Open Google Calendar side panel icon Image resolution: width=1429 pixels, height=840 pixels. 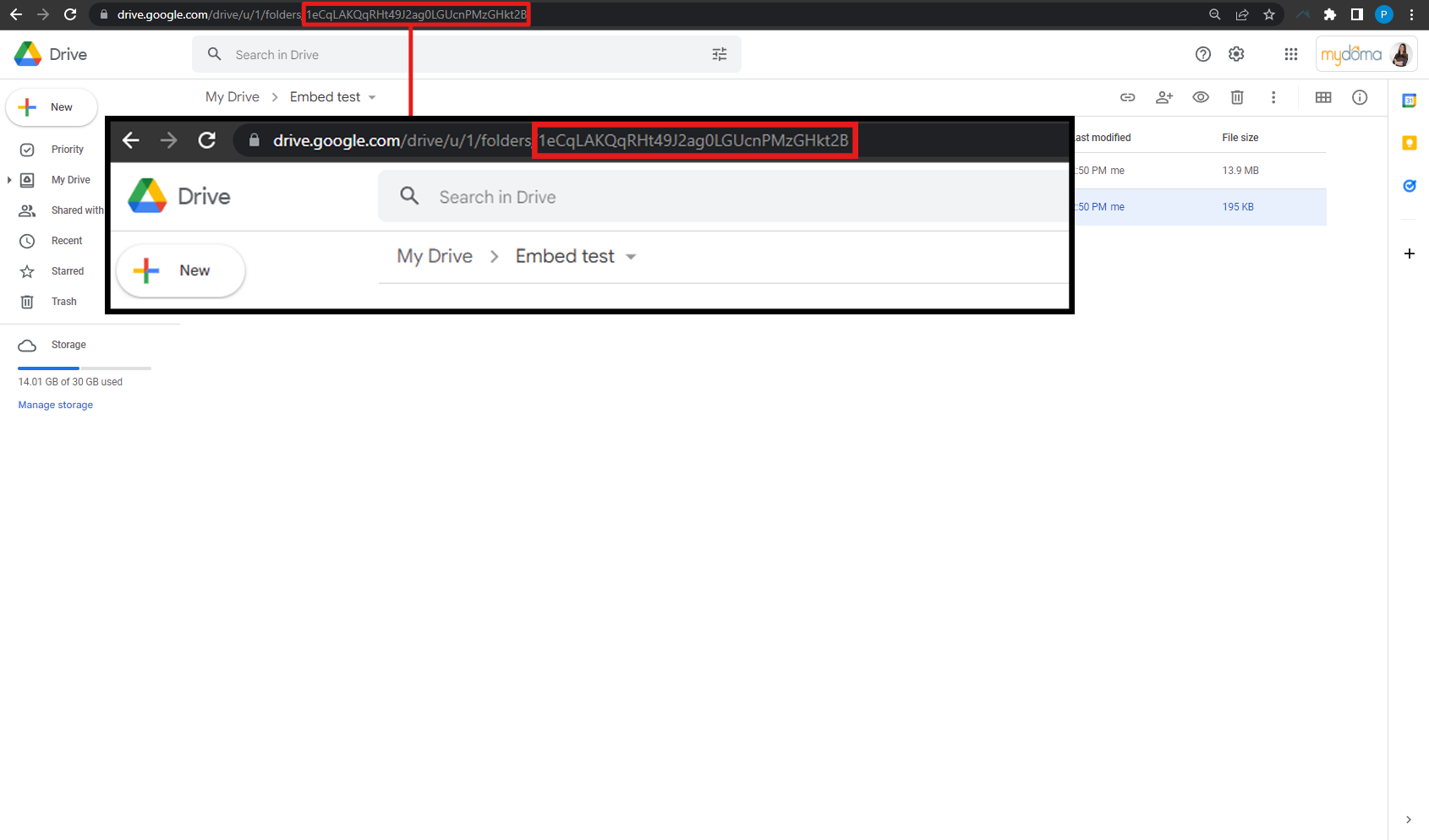click(x=1410, y=101)
